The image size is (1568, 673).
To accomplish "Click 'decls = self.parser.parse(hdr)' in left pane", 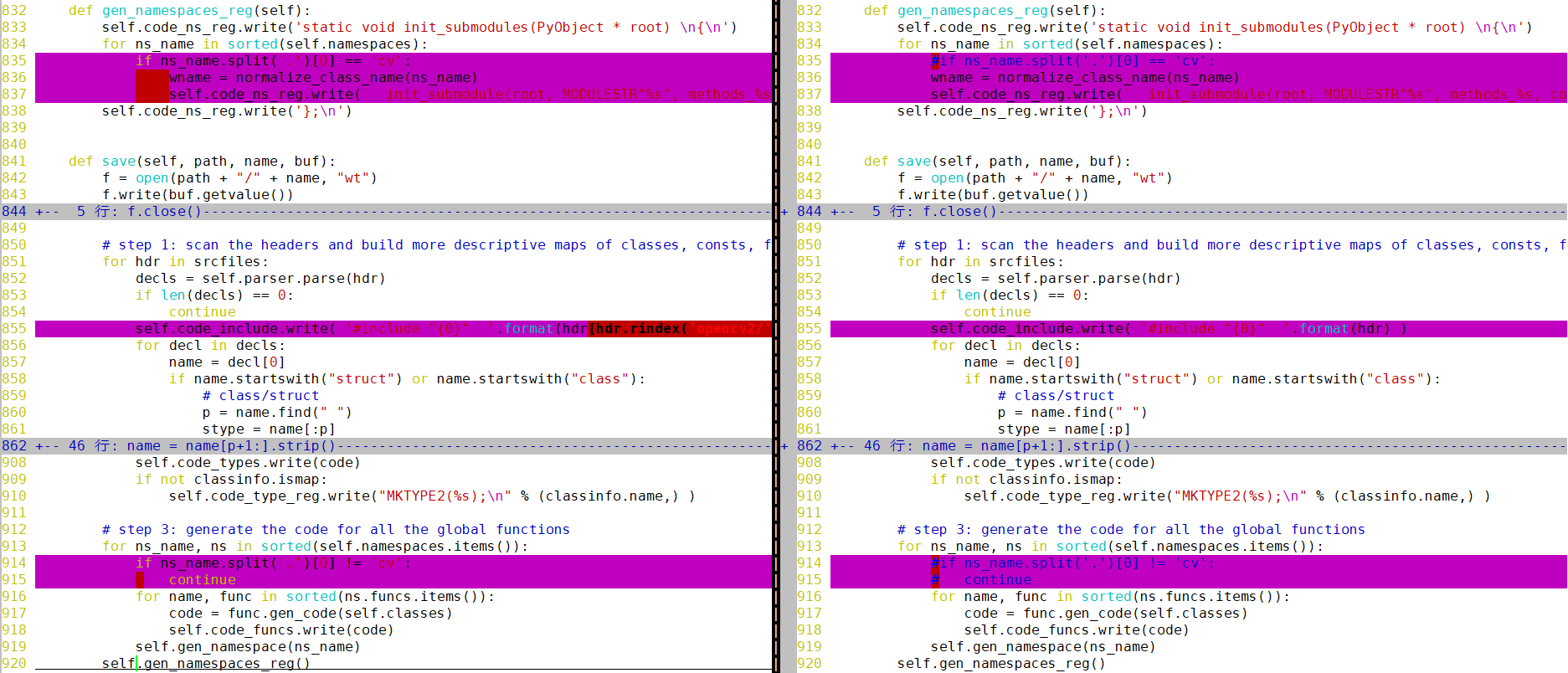I will pos(260,279).
